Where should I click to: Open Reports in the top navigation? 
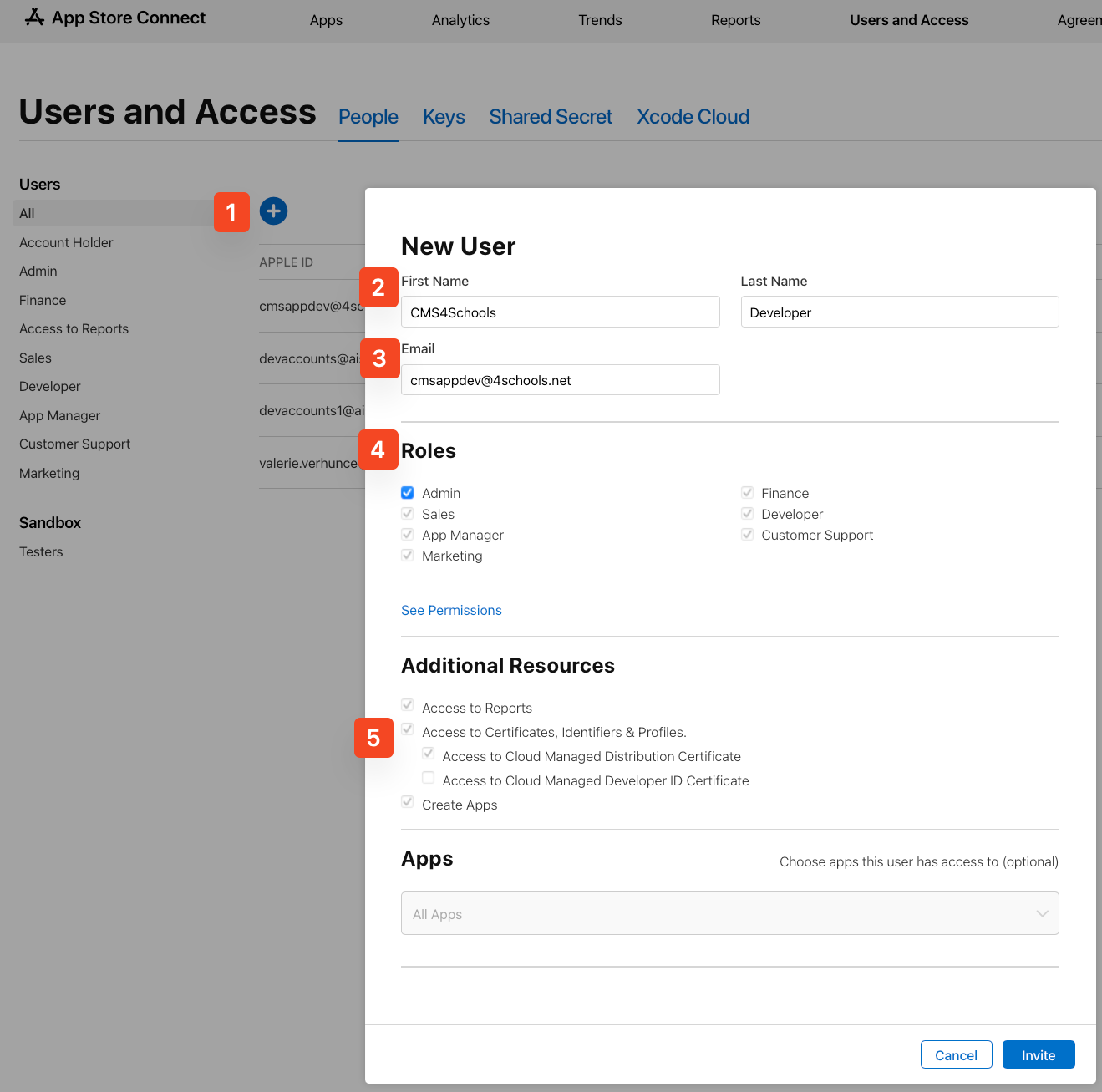[736, 20]
